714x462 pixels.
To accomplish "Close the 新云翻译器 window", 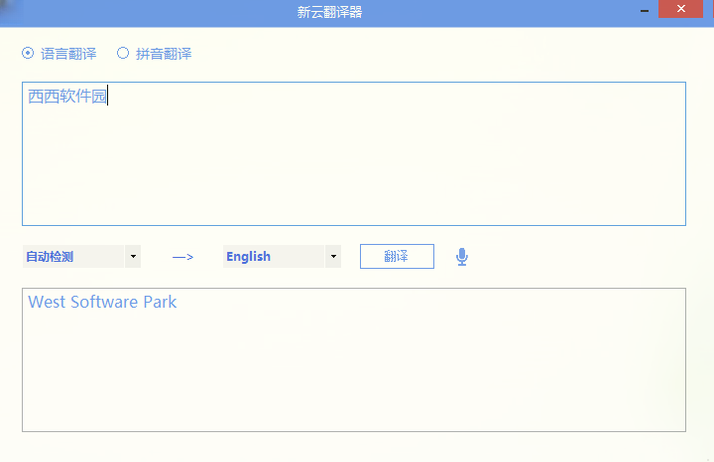I will pyautogui.click(x=681, y=9).
